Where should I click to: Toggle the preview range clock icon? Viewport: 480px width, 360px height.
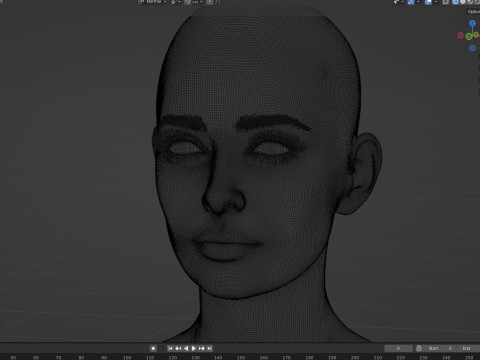point(419,348)
